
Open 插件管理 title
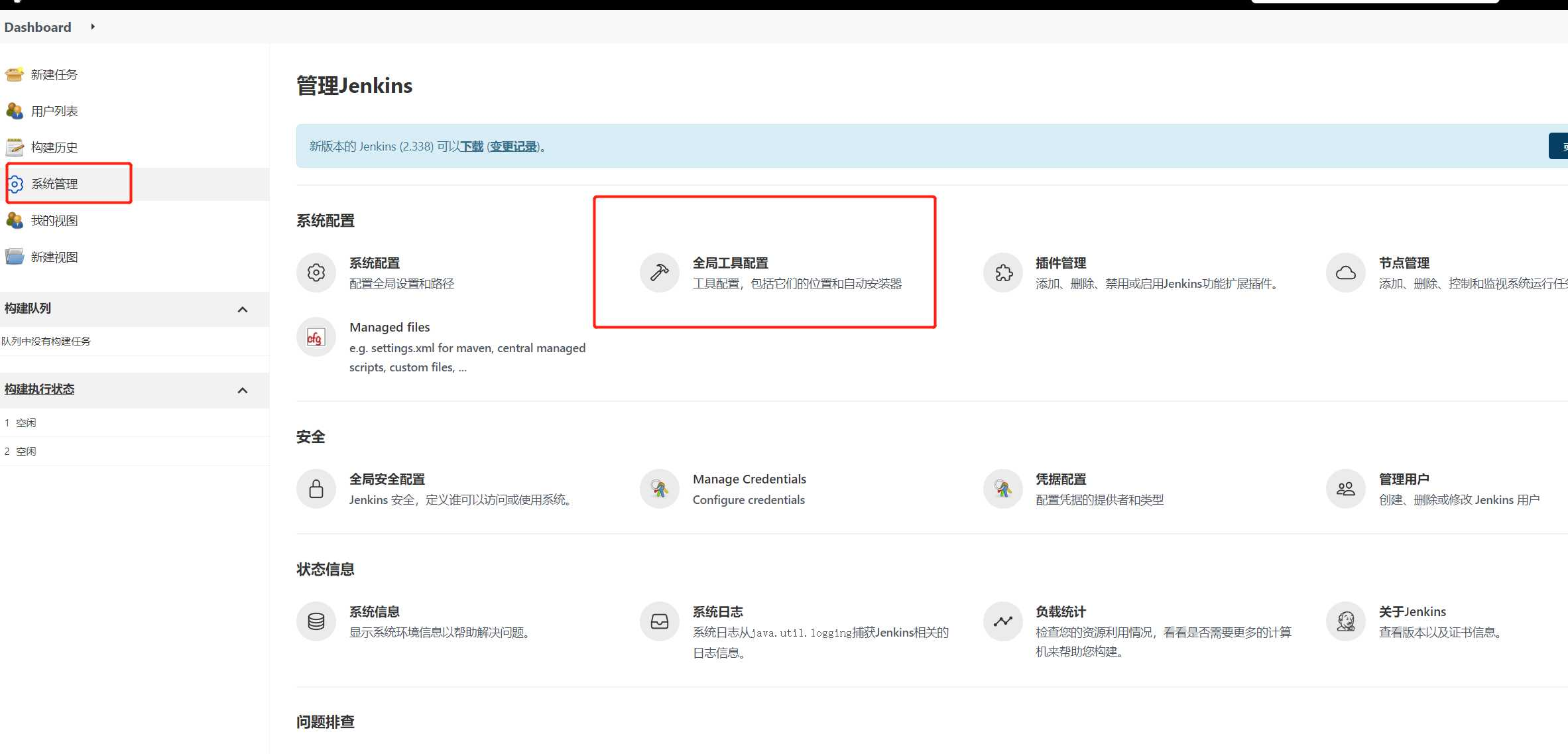pos(1061,263)
